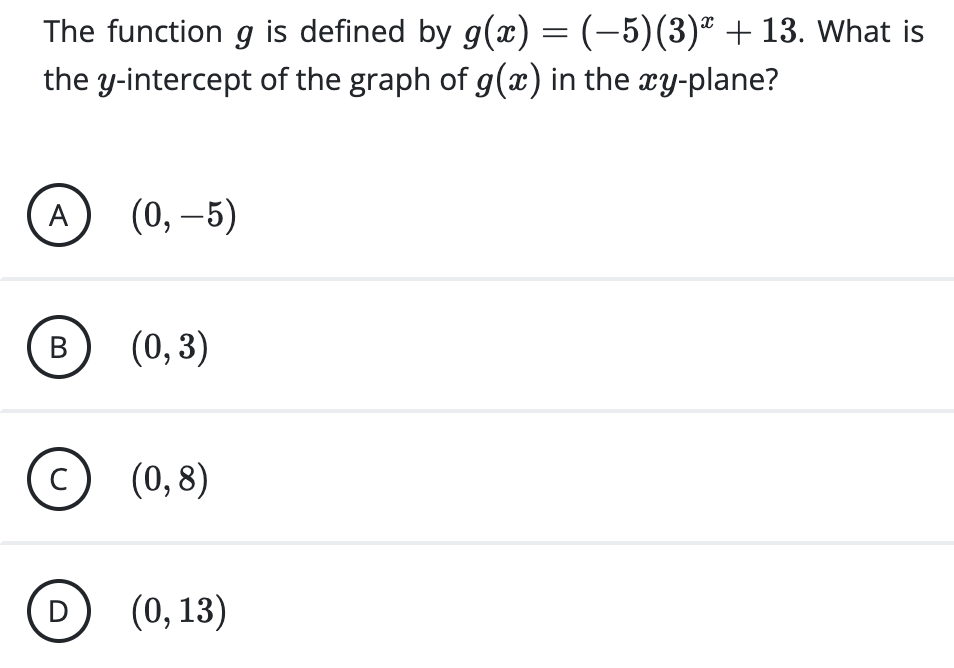The image size is (954, 668).
Task: Click the answer text (0, −5)
Action: [184, 215]
